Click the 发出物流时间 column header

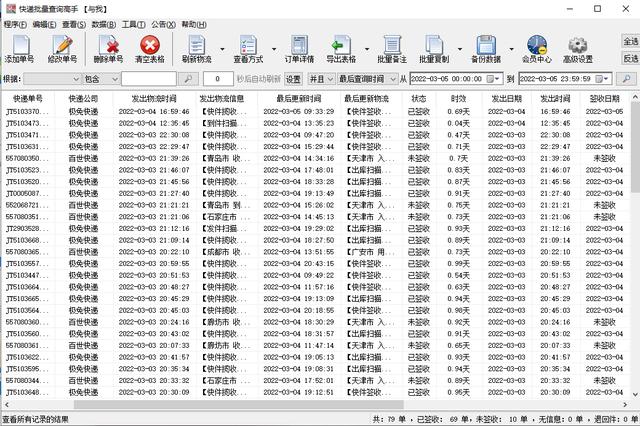(x=154, y=98)
